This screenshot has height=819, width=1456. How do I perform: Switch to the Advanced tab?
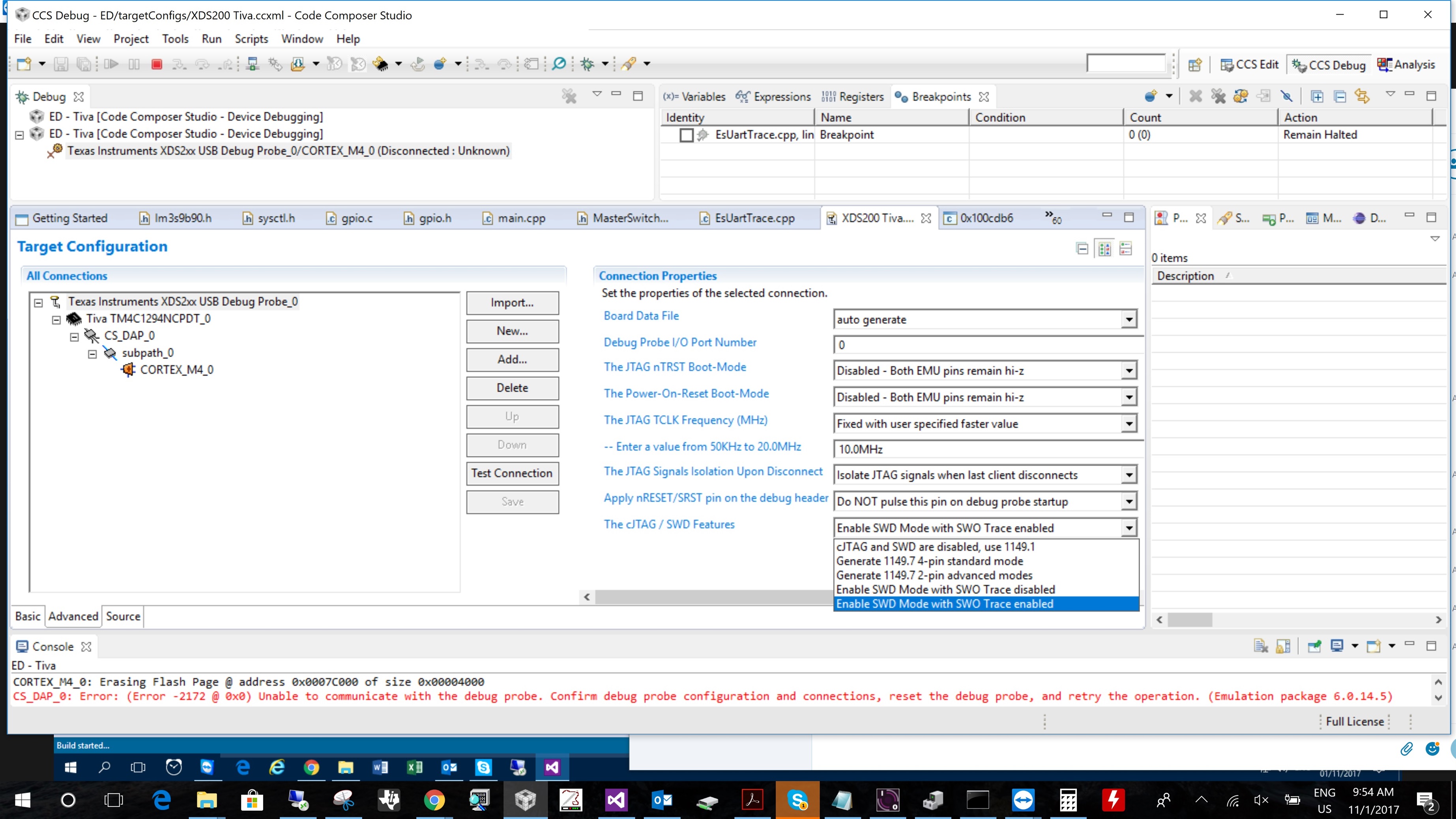[73, 616]
